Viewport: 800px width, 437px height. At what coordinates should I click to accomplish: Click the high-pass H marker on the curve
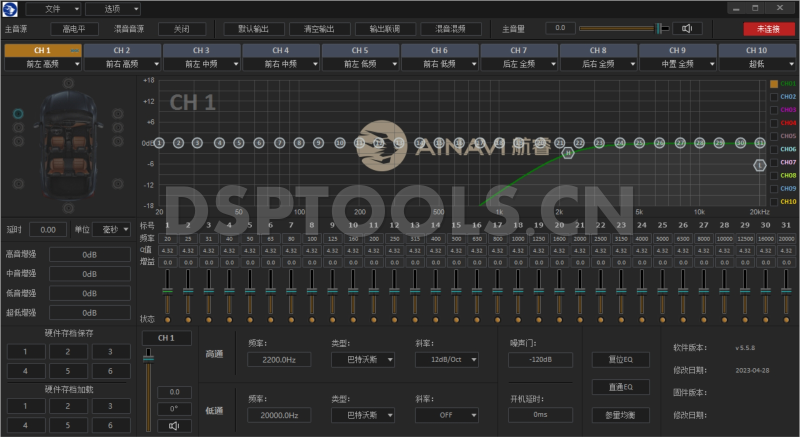click(x=568, y=153)
